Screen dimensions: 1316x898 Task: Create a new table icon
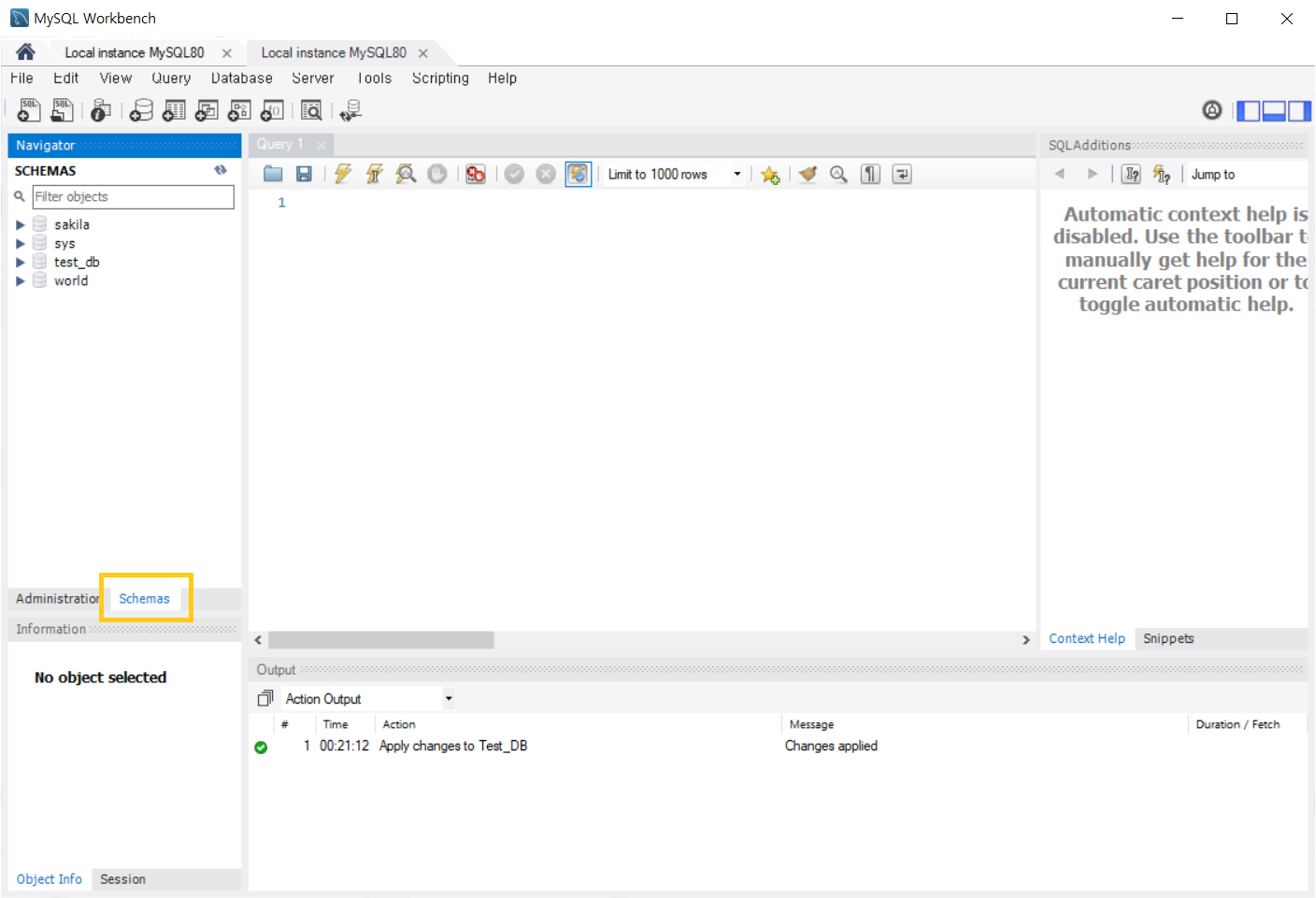174,110
